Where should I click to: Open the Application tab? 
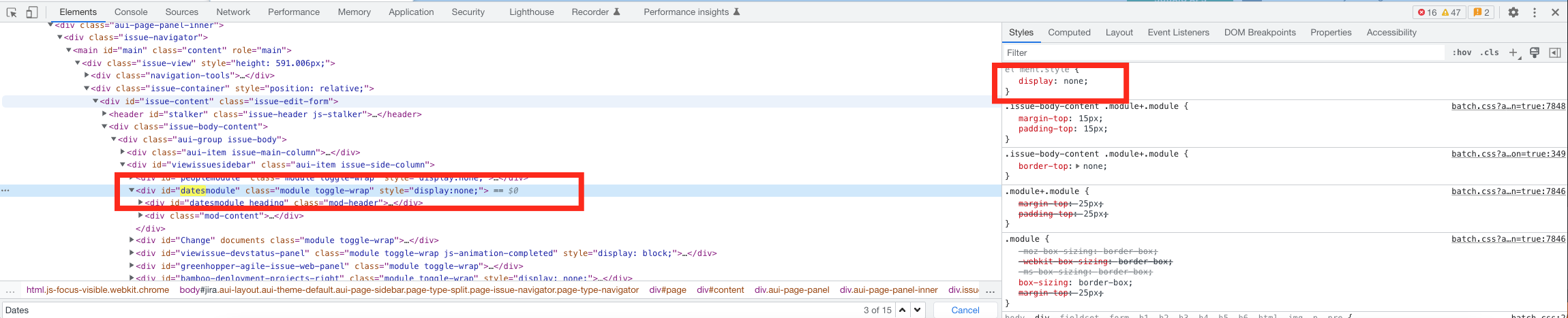coord(411,12)
